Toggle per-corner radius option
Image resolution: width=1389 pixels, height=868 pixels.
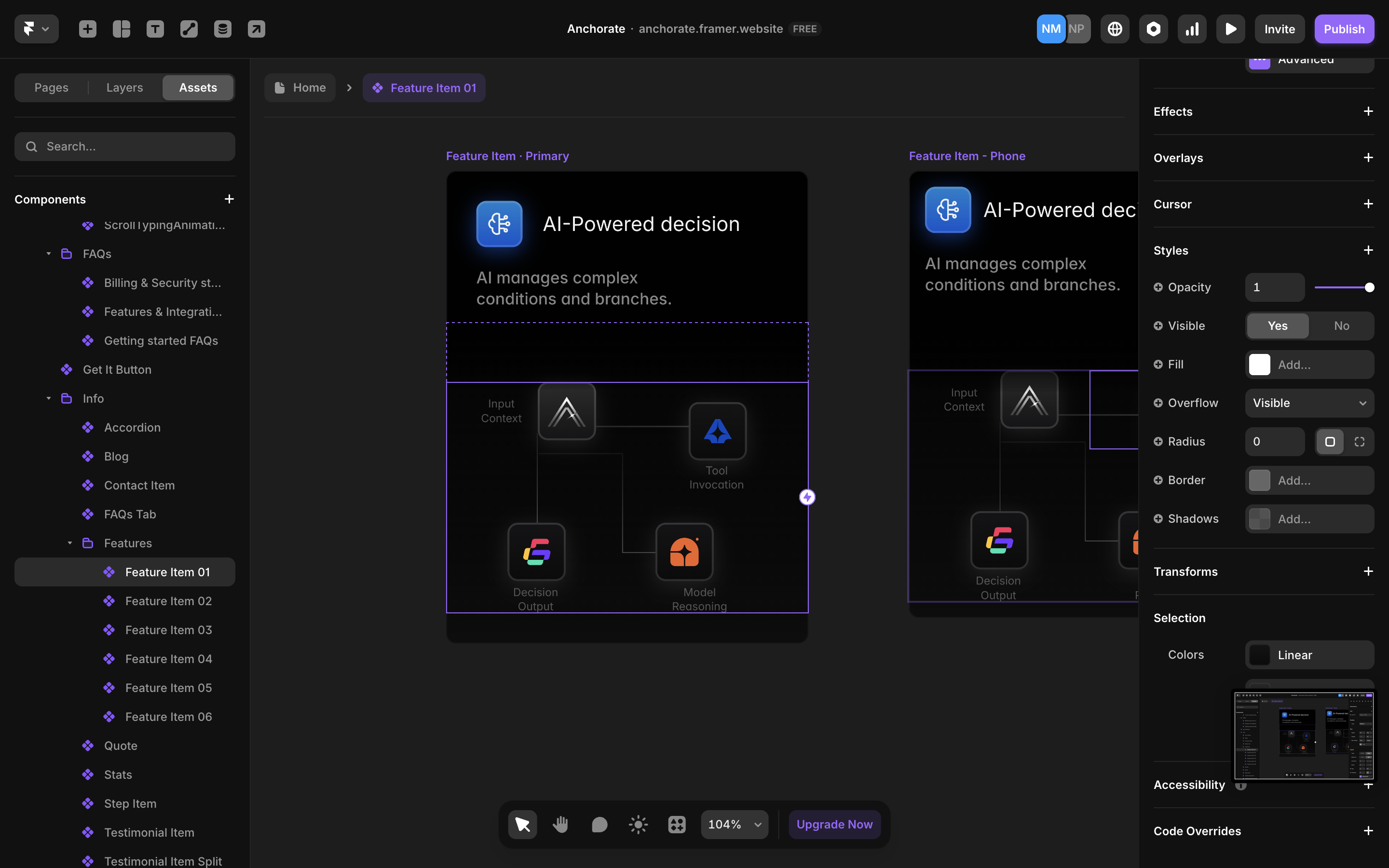click(1359, 441)
